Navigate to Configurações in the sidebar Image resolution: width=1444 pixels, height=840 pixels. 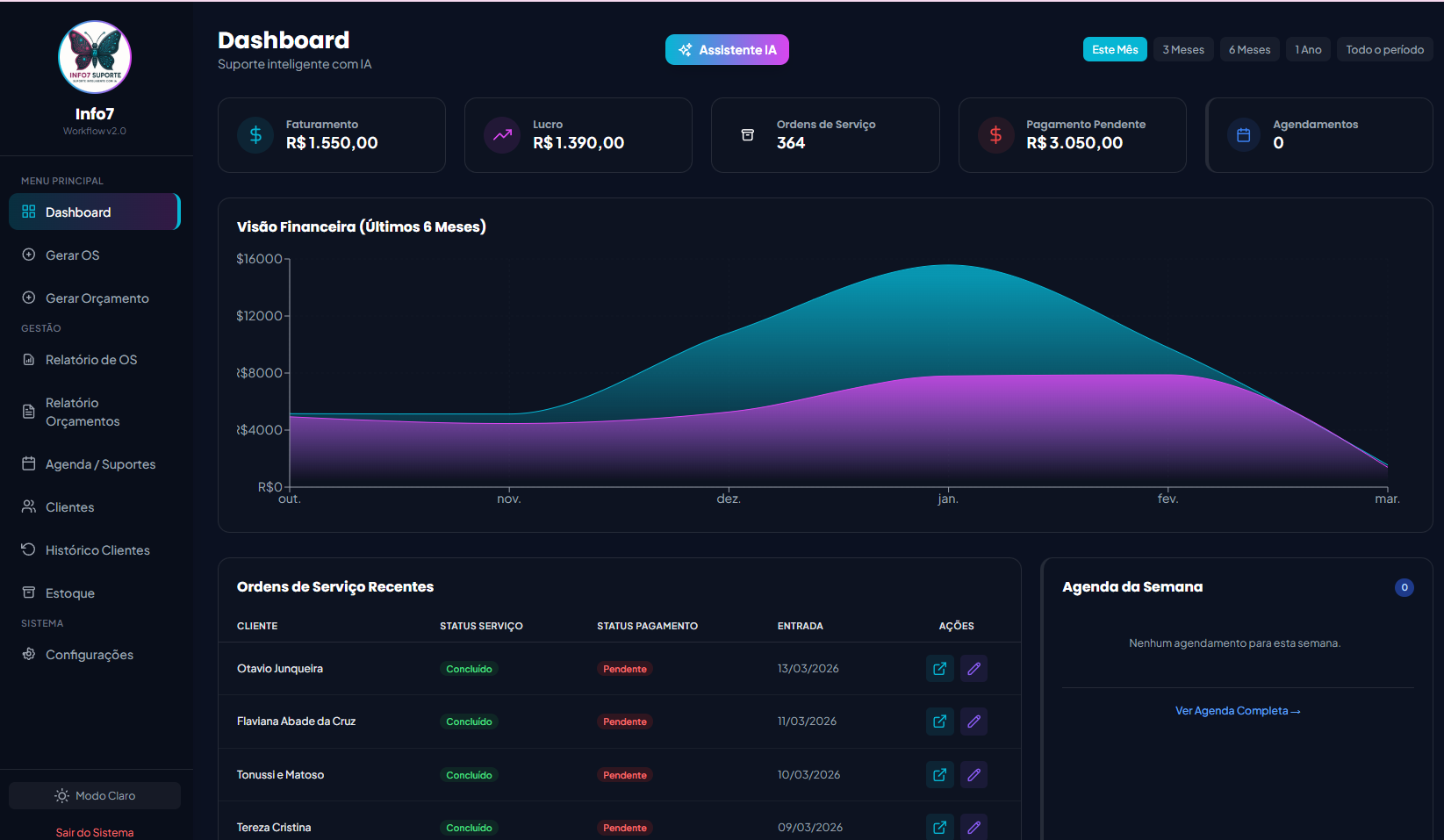click(x=89, y=654)
